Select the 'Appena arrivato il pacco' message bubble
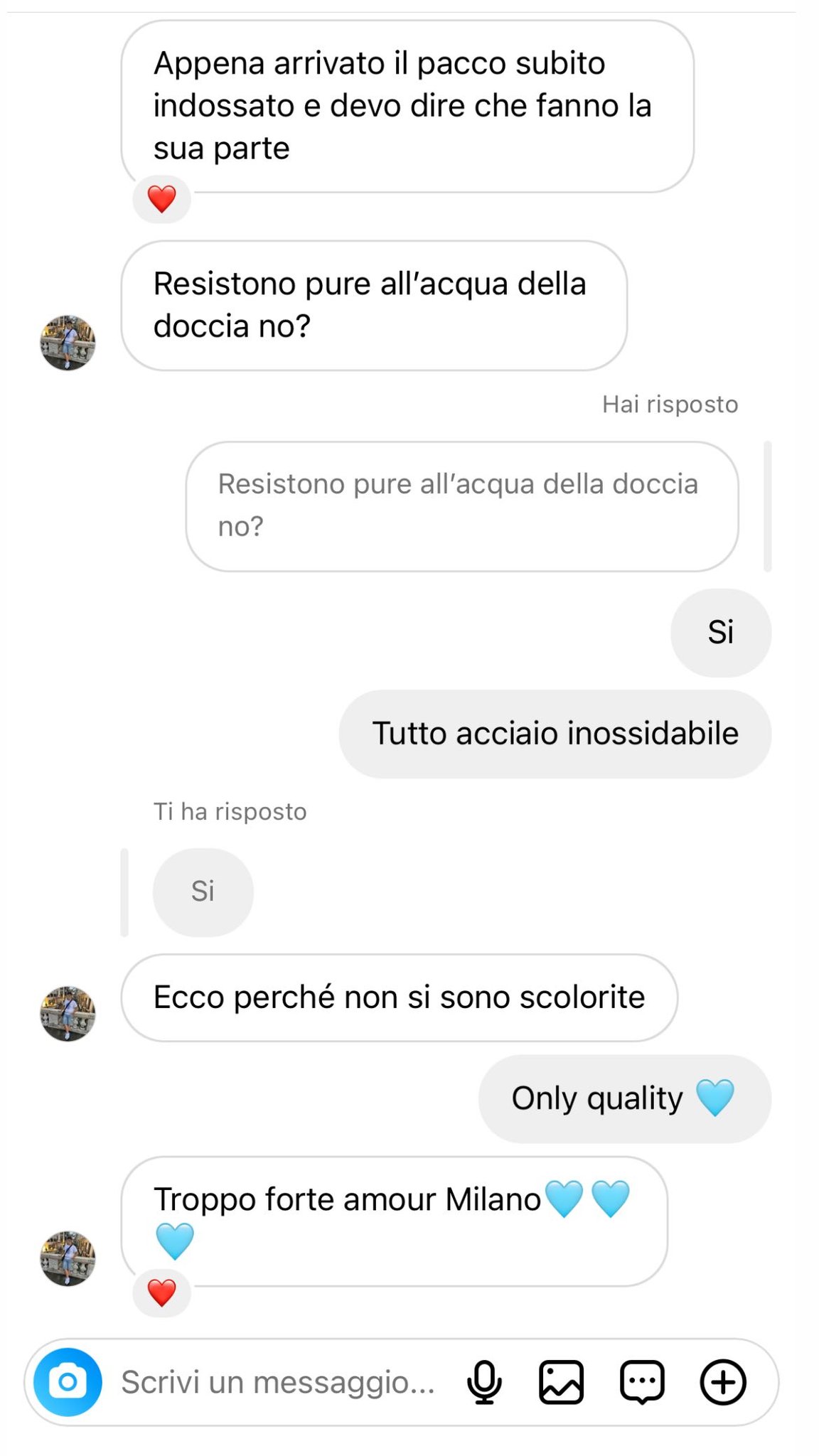Viewport: 819px width, 1456px height. 407,106
